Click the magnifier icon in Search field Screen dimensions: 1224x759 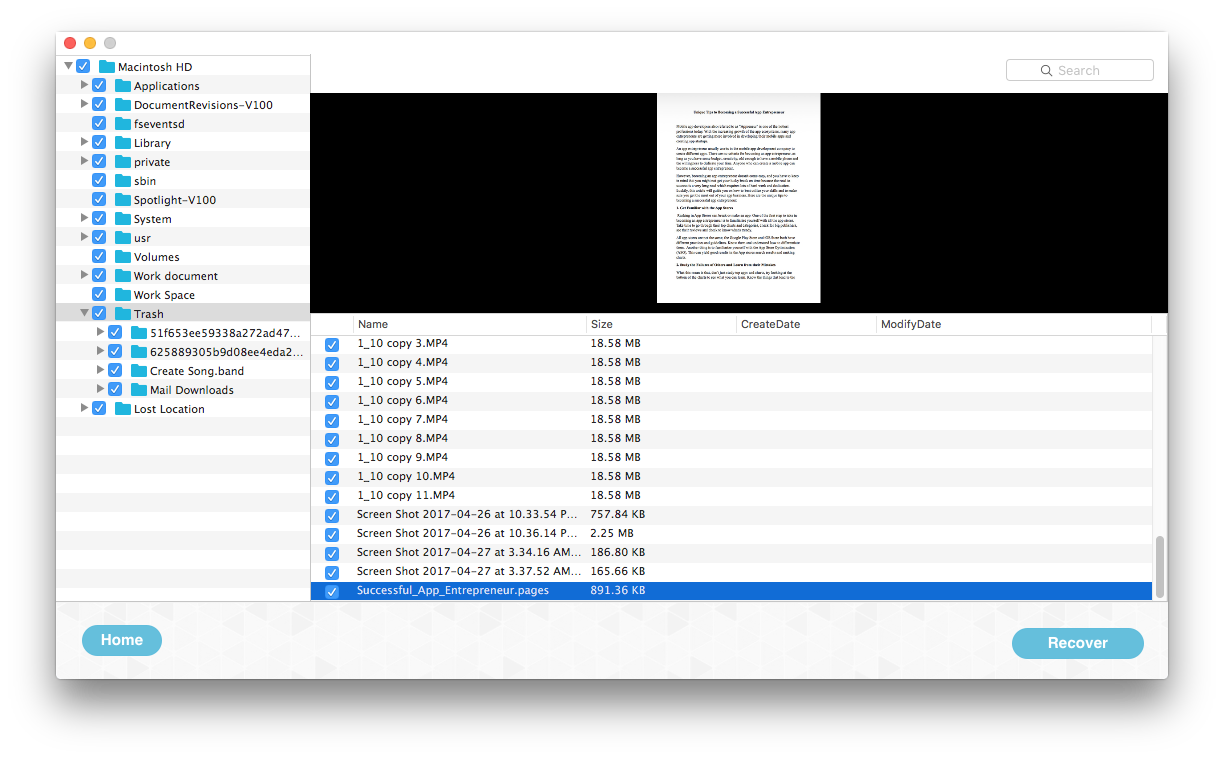point(1046,71)
